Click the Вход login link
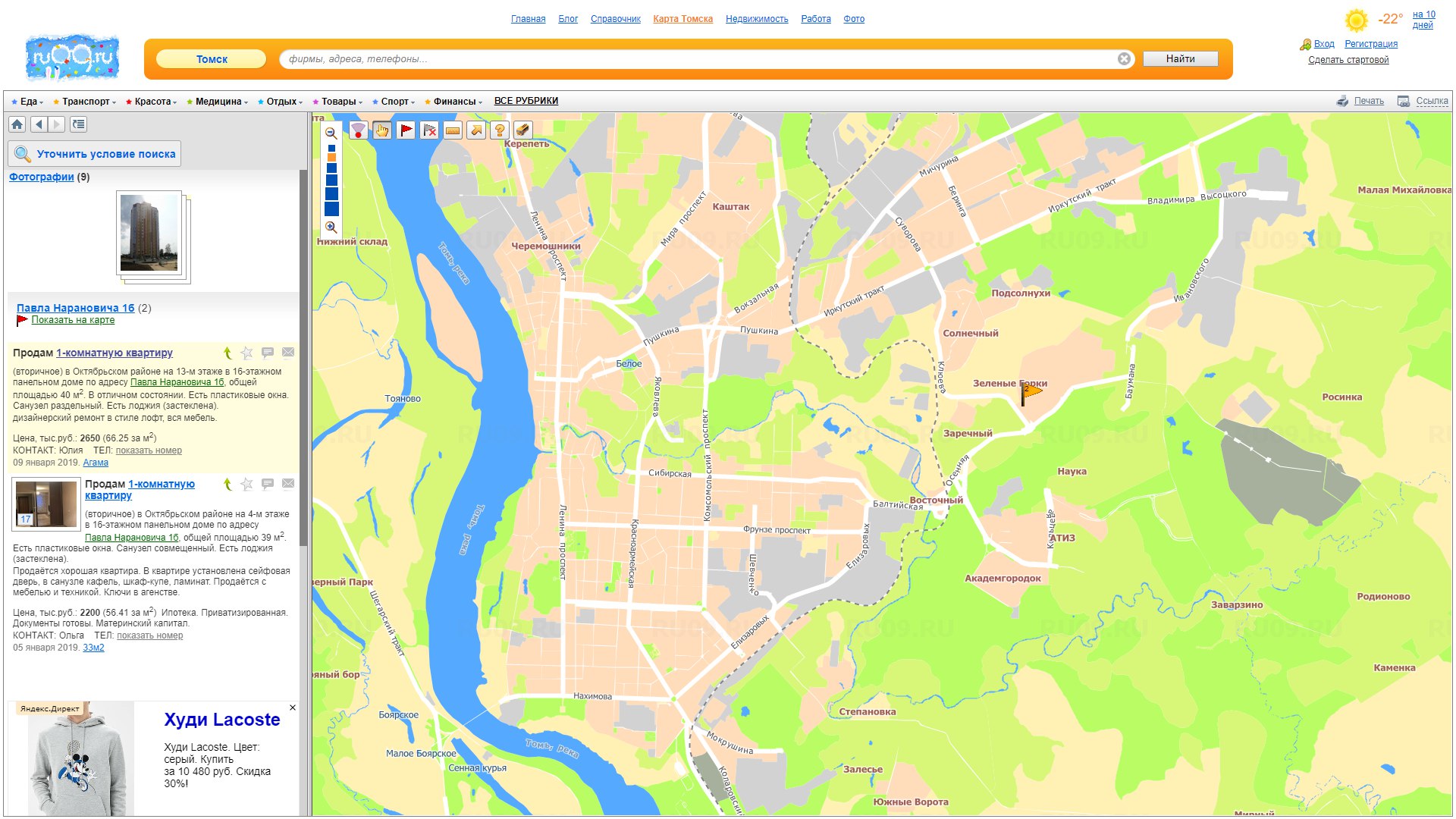 tap(1324, 44)
